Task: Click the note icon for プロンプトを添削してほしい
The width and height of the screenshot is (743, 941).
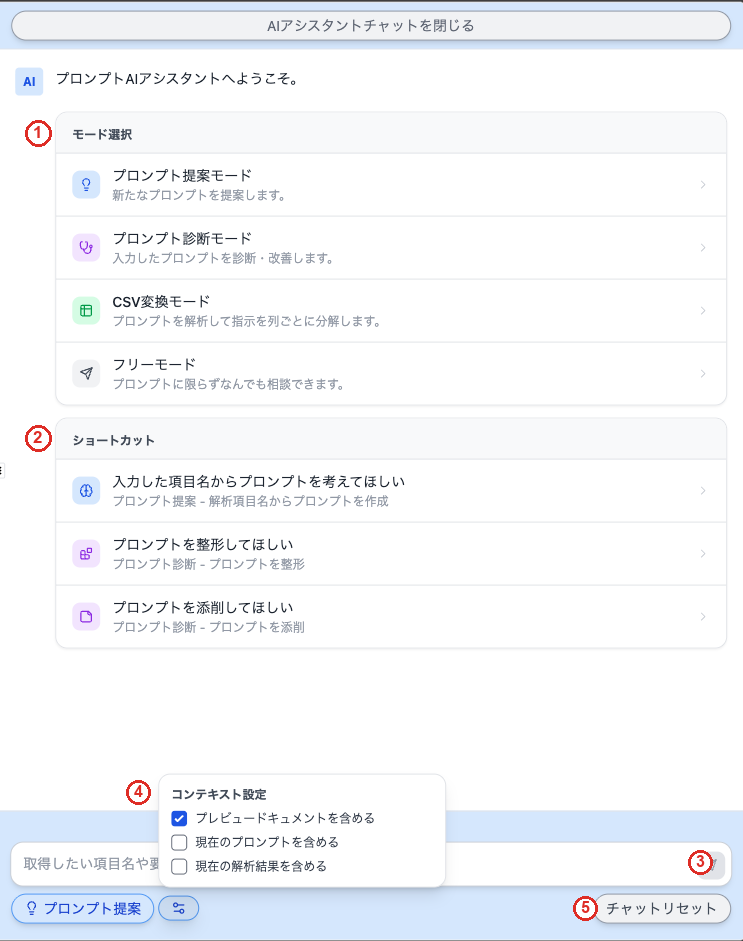Action: click(86, 617)
